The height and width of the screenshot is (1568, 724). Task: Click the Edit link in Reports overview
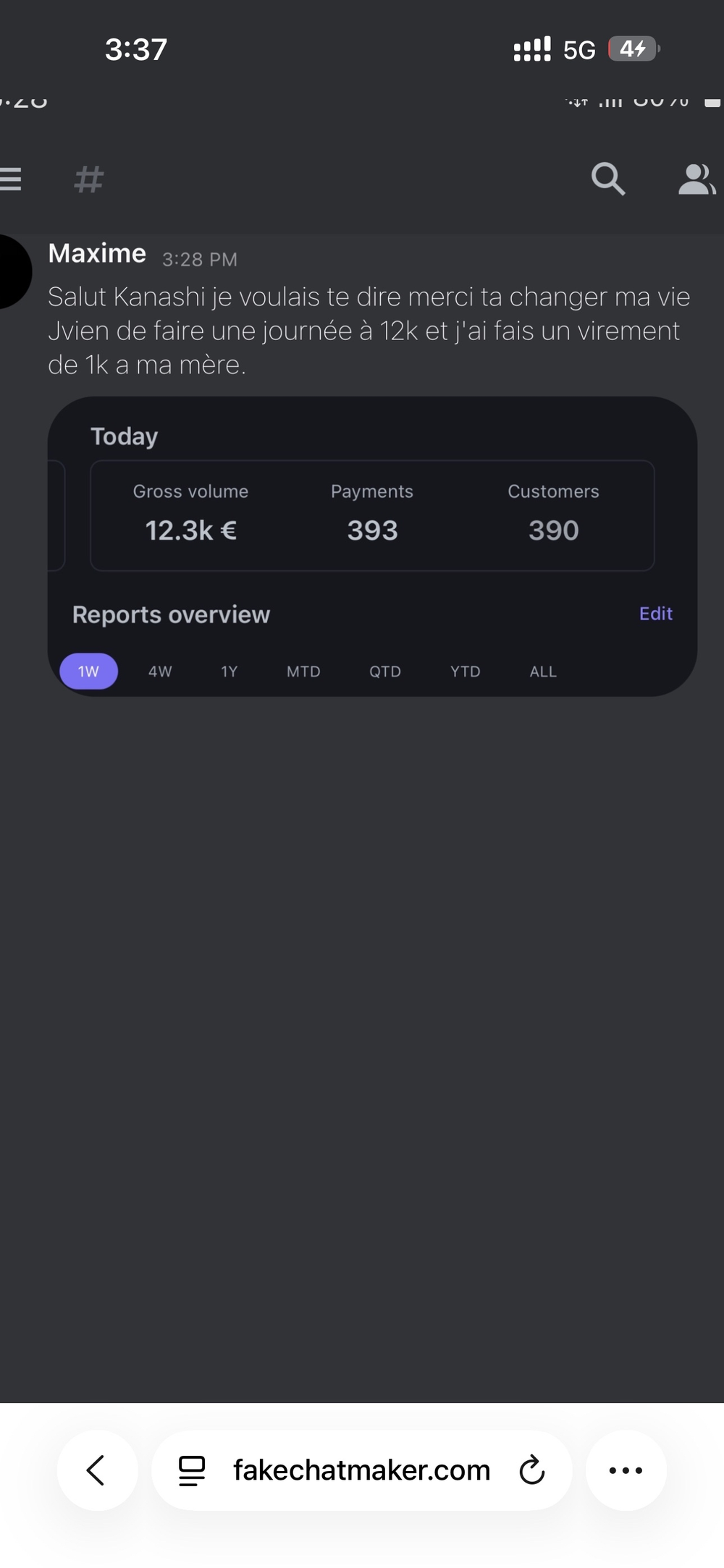click(x=655, y=614)
